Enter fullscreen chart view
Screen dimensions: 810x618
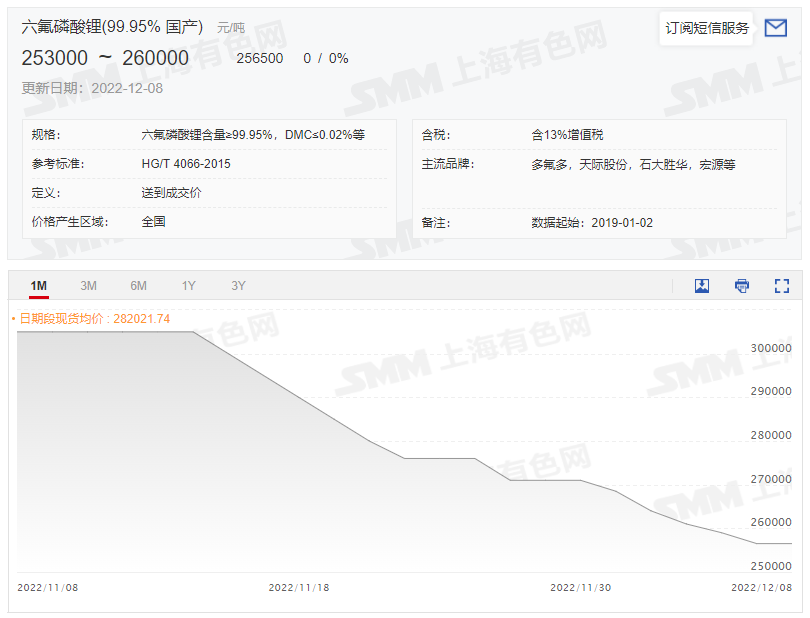[781, 286]
